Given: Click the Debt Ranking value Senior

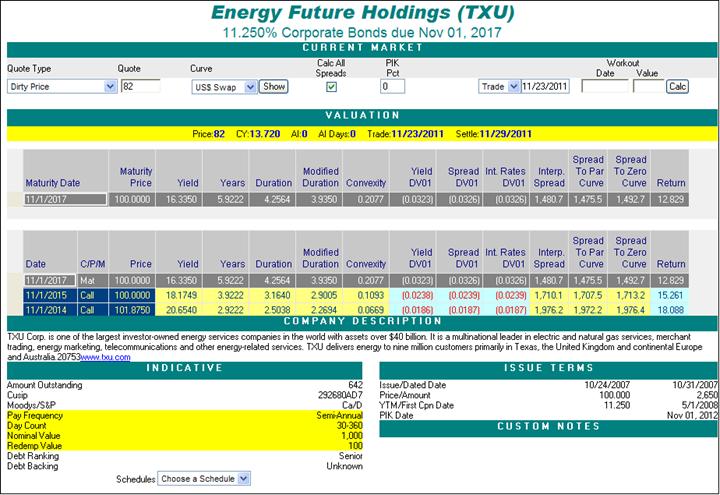Looking at the screenshot, I should pyautogui.click(x=351, y=456).
